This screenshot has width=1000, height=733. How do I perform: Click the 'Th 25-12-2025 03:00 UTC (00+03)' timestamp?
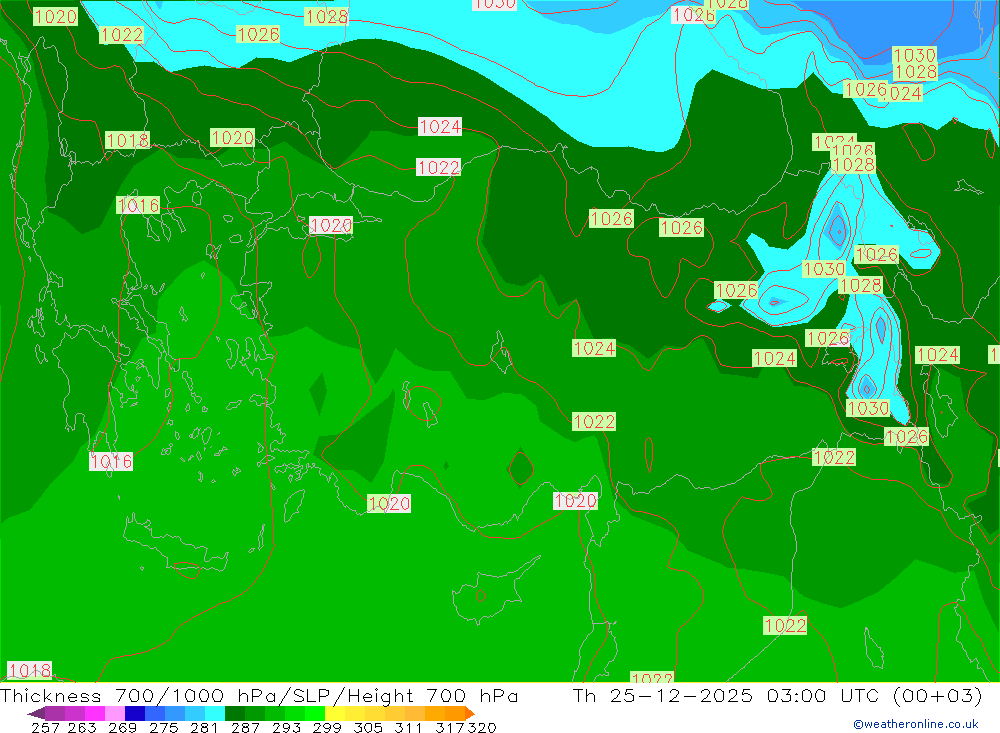[777, 695]
